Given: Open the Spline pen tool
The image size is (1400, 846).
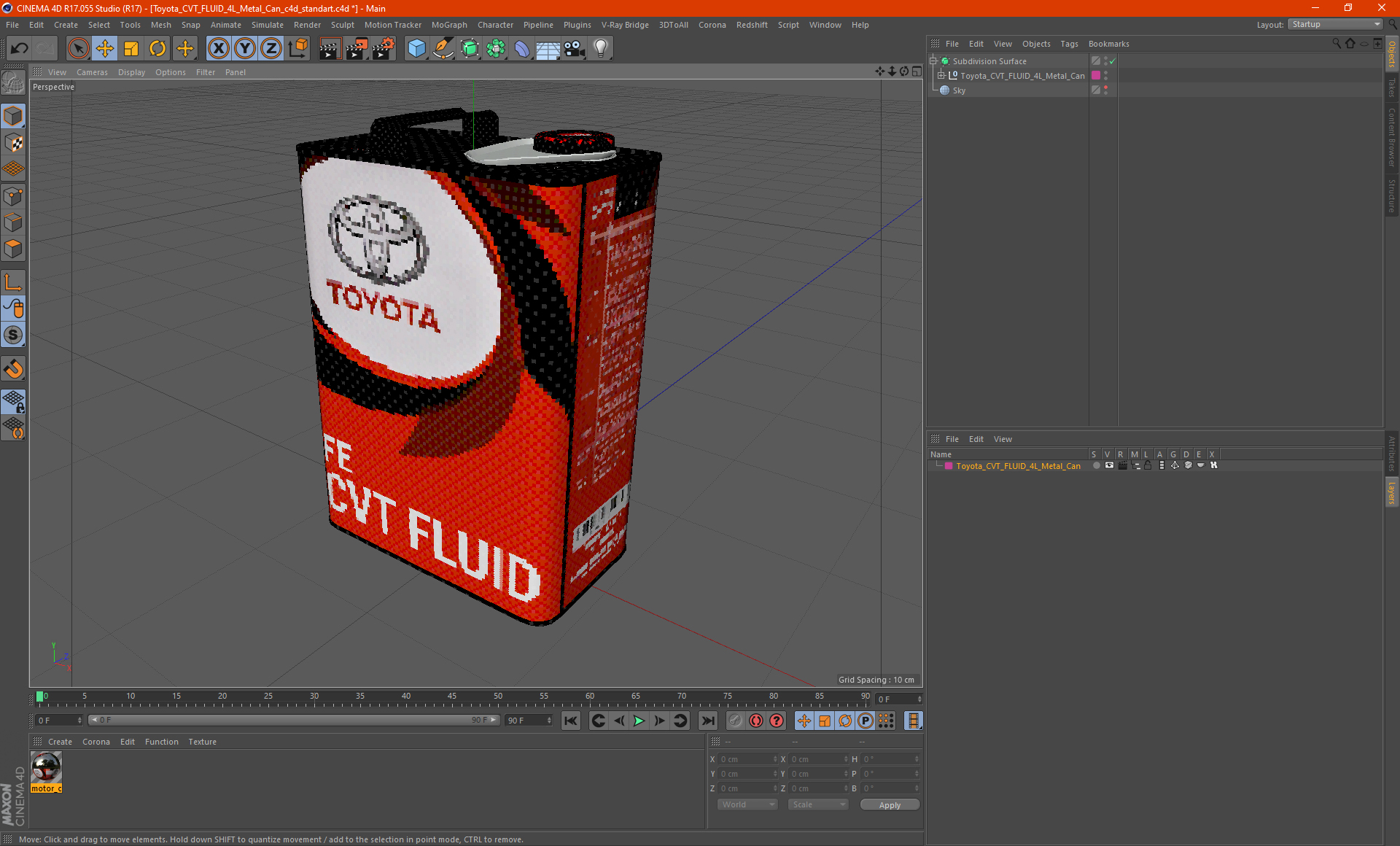Looking at the screenshot, I should [443, 49].
